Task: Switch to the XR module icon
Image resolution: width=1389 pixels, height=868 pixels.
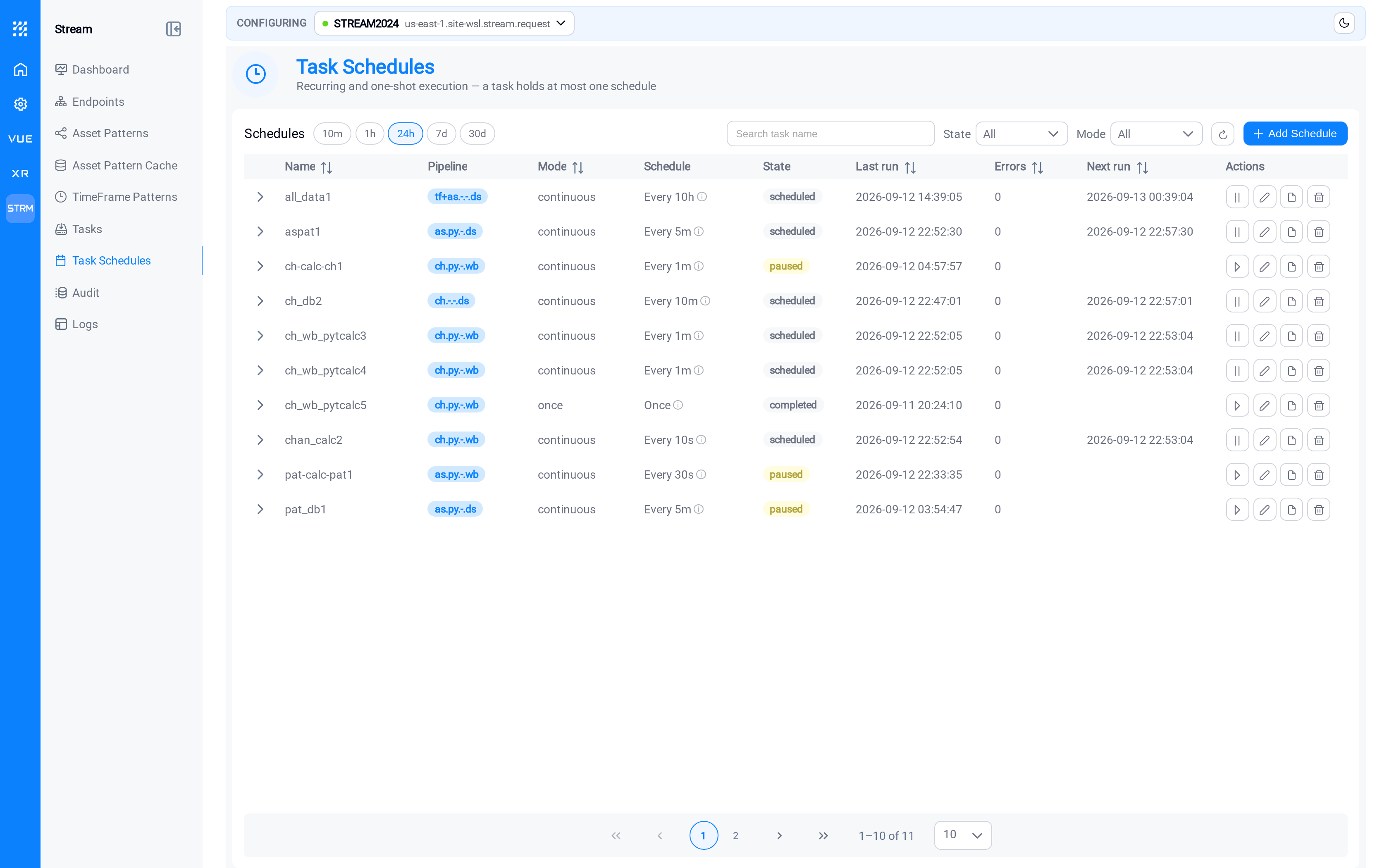Action: pyautogui.click(x=20, y=173)
